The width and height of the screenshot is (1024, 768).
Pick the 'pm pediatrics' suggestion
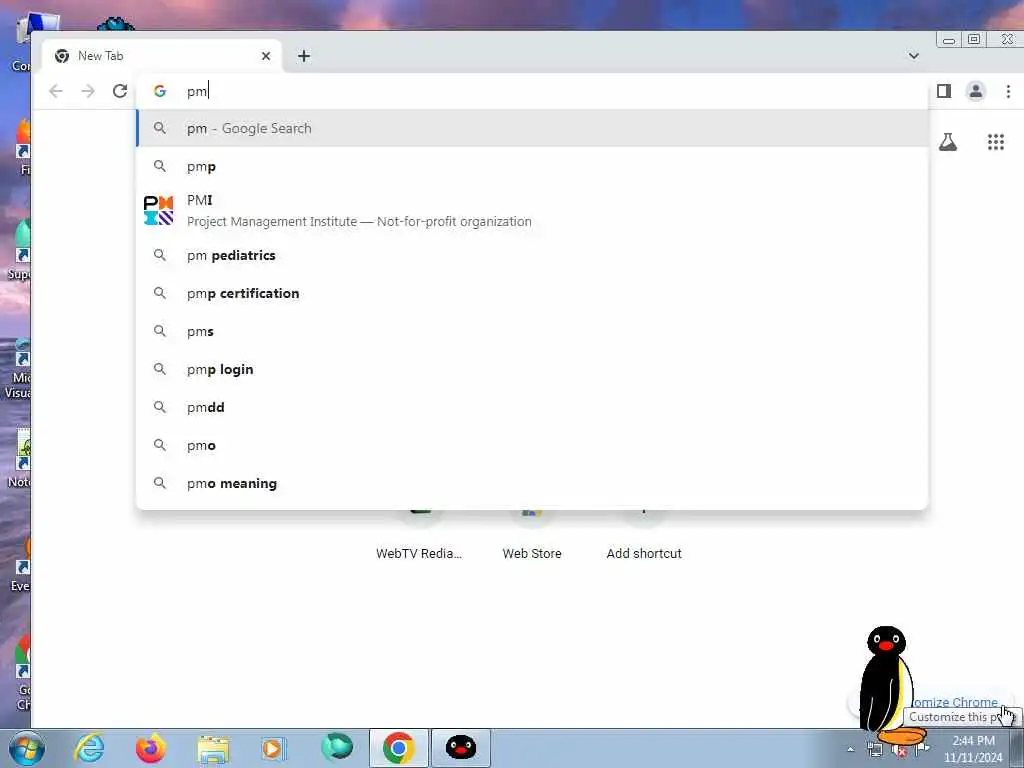532,255
